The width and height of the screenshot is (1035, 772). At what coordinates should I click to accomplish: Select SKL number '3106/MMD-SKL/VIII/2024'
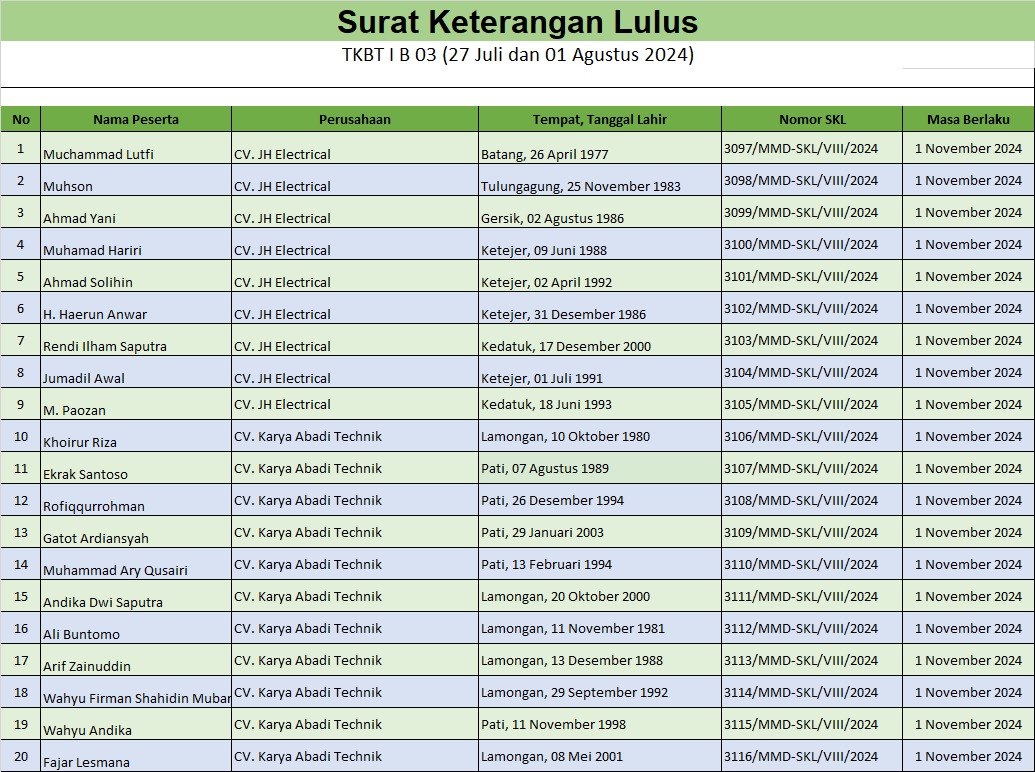[812, 436]
